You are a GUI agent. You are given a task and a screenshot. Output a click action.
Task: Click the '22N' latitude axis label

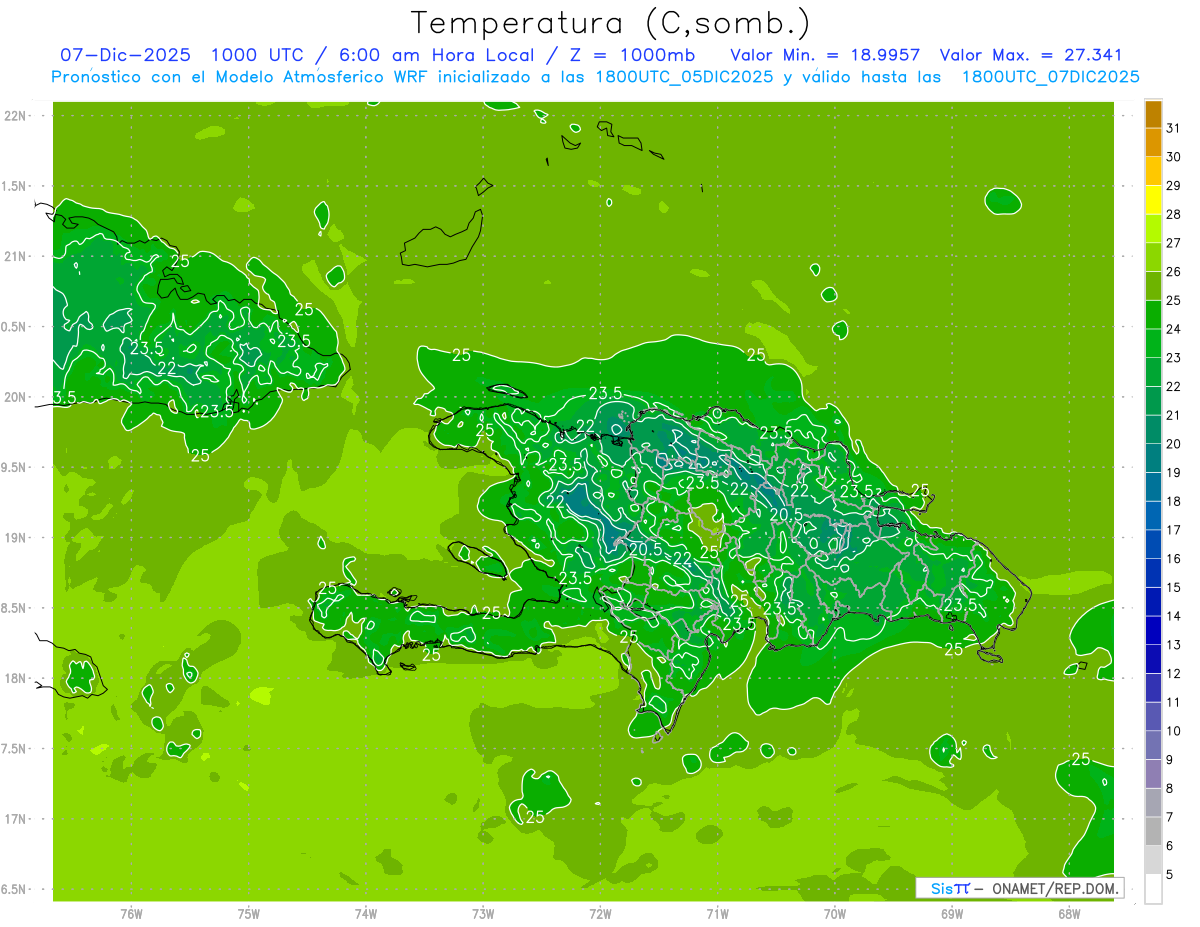pos(16,116)
